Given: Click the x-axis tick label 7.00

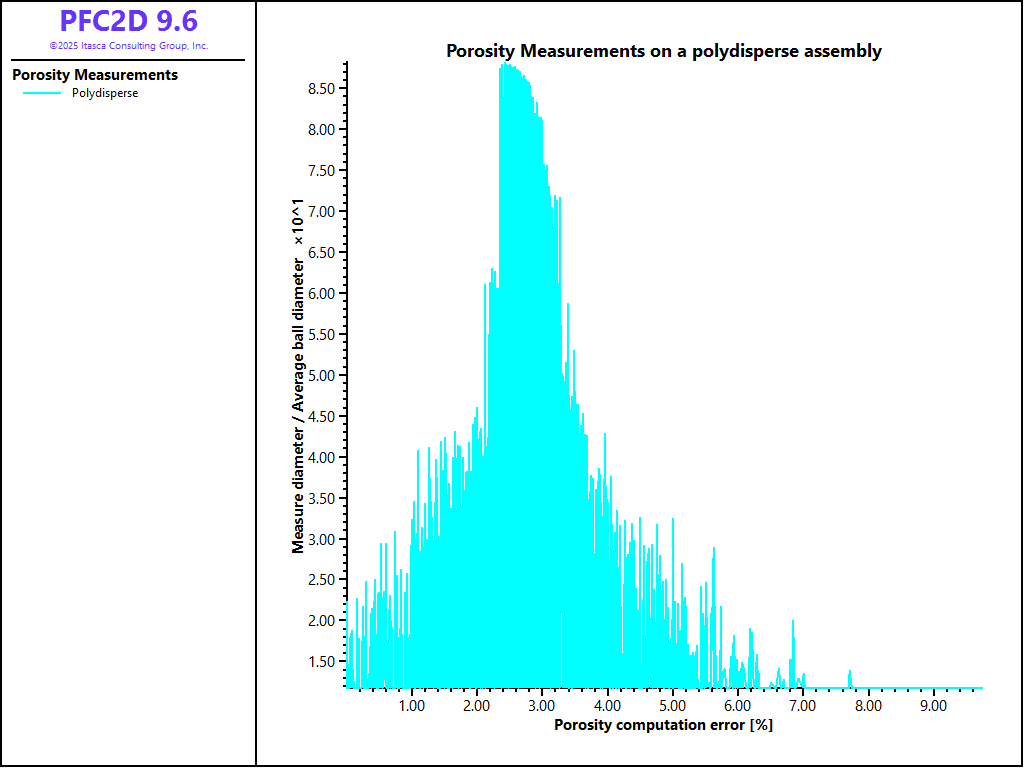Looking at the screenshot, I should (803, 705).
